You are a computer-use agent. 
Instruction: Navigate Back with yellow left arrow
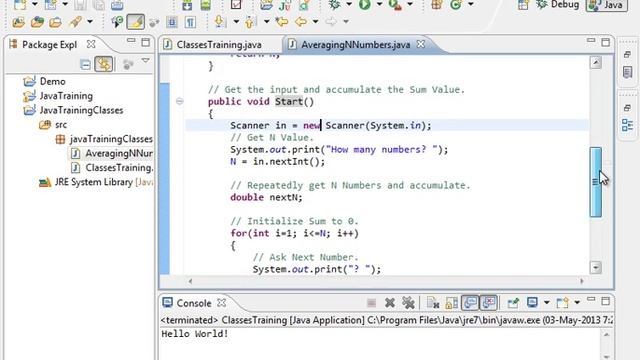301,22
